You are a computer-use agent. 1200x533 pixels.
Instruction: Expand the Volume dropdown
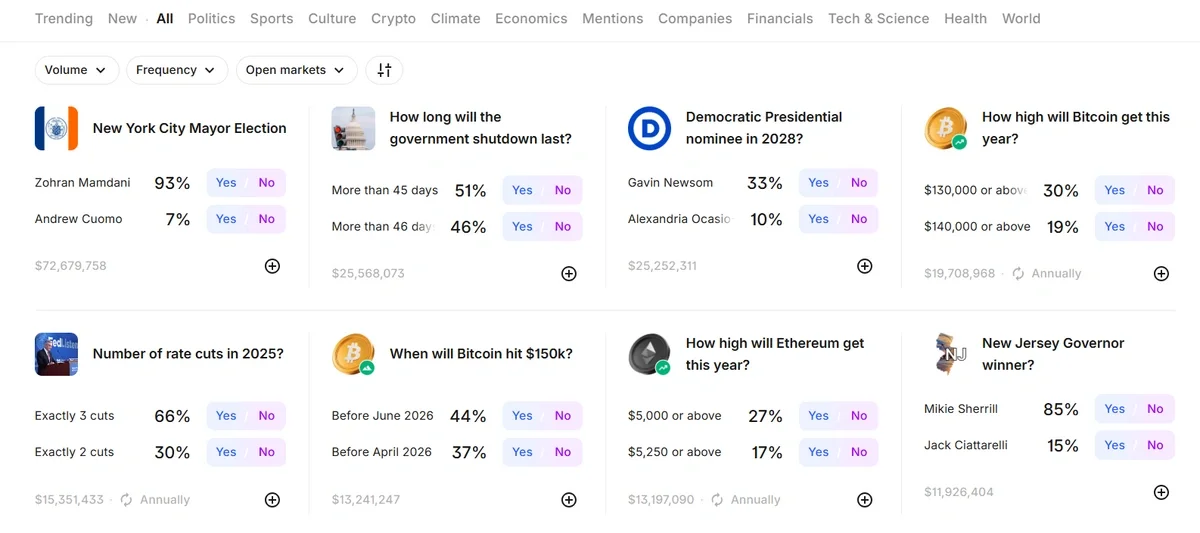[x=77, y=70]
